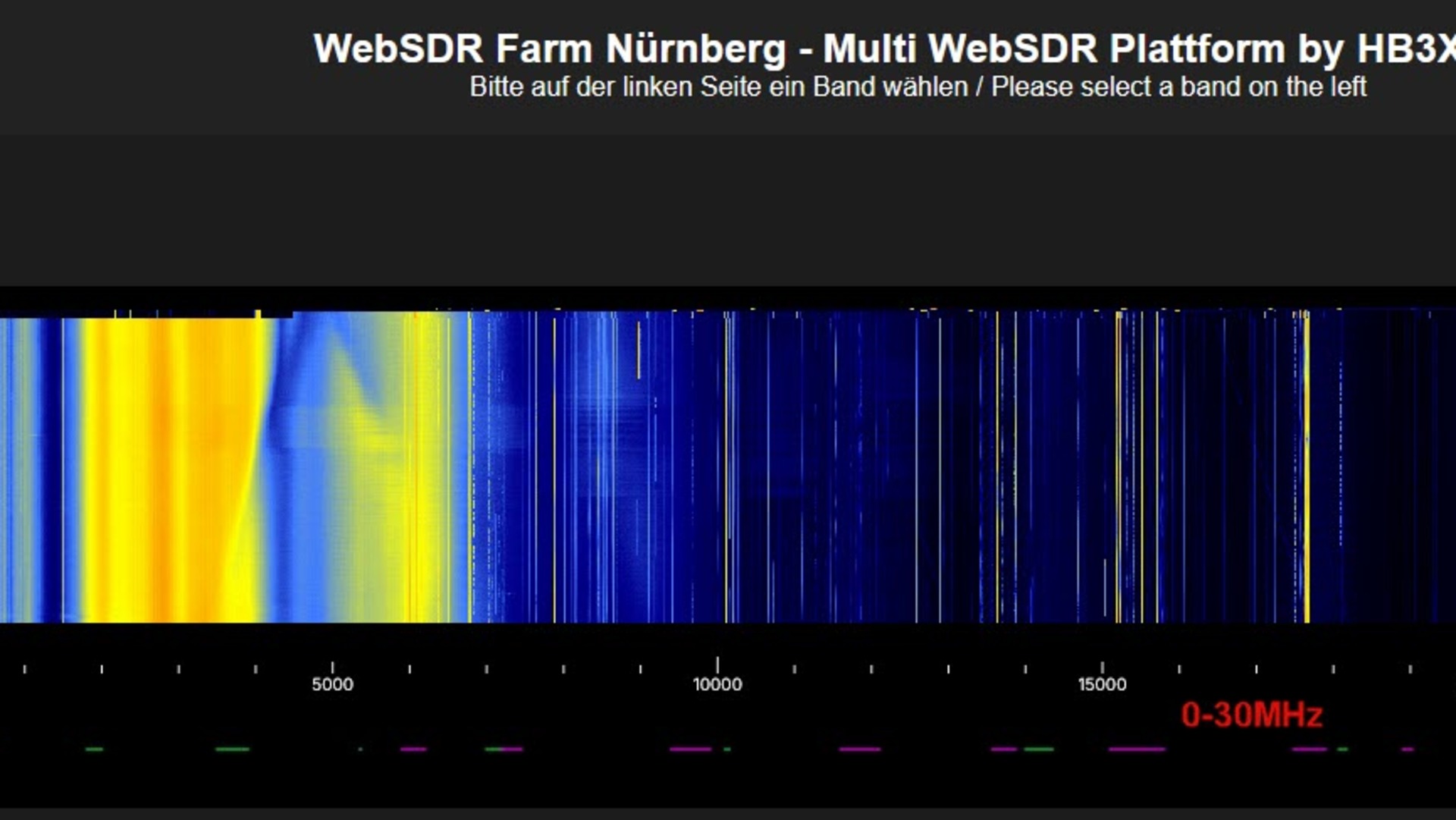Image resolution: width=1456 pixels, height=820 pixels.
Task: Click the small green marker just right of 10000
Action: tap(727, 749)
